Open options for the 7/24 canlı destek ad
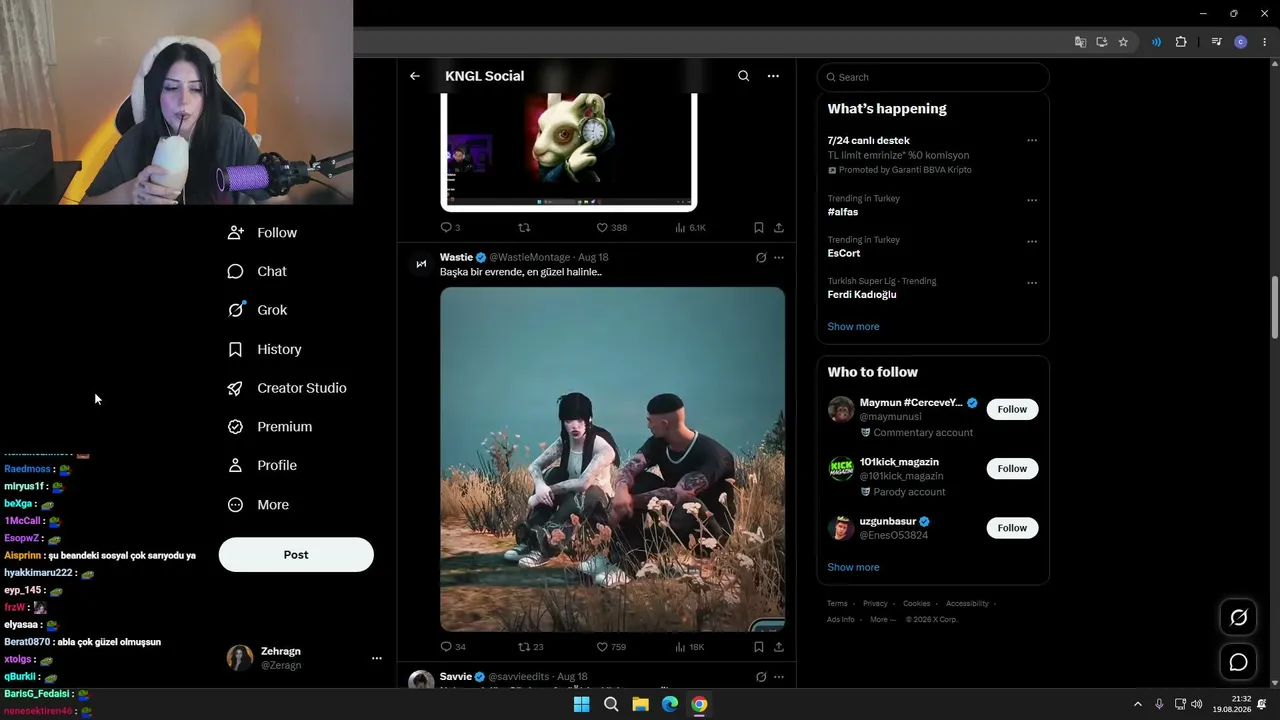1280x720 pixels. [1032, 141]
